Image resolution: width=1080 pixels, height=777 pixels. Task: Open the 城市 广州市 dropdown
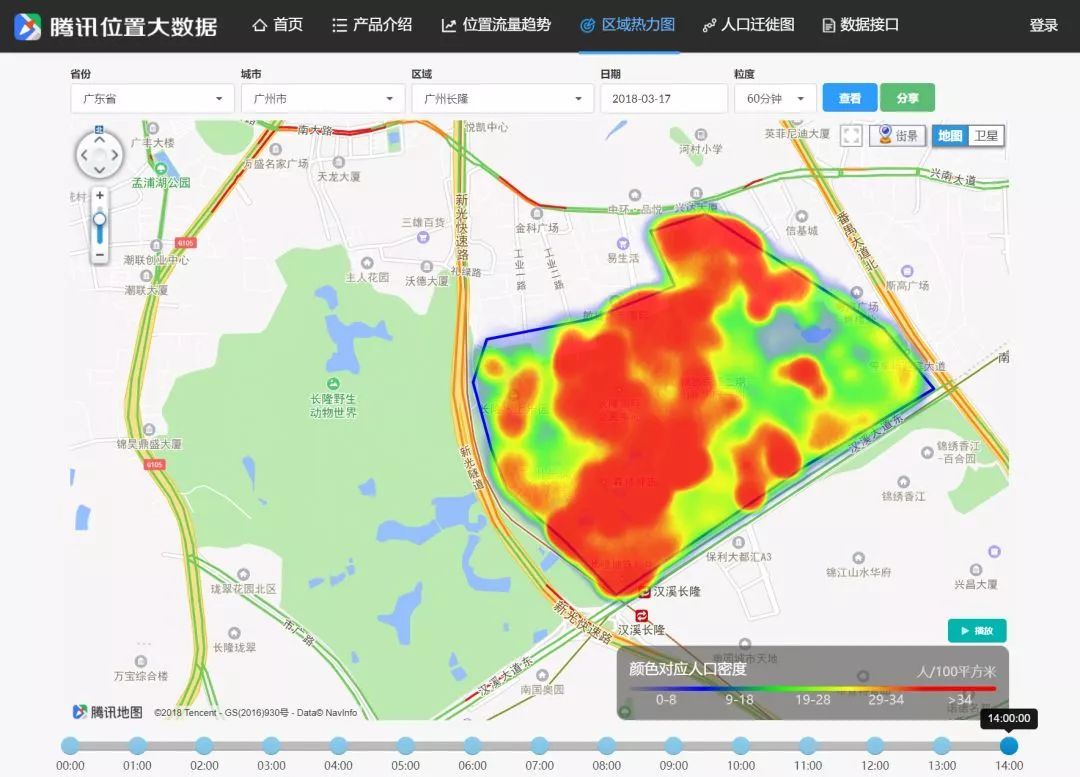[322, 99]
